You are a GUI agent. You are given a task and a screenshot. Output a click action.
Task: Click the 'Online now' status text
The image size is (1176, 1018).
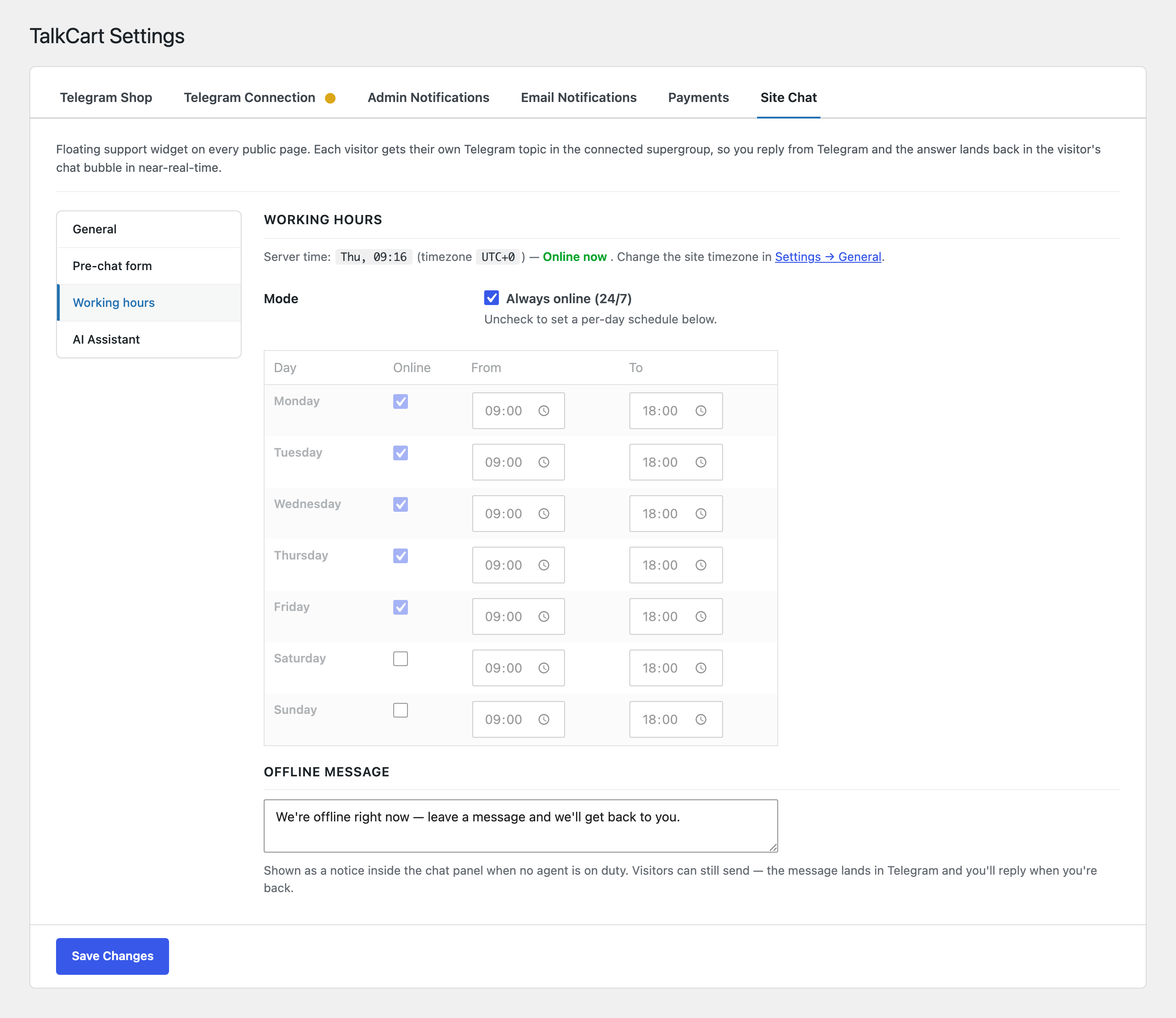pos(574,257)
